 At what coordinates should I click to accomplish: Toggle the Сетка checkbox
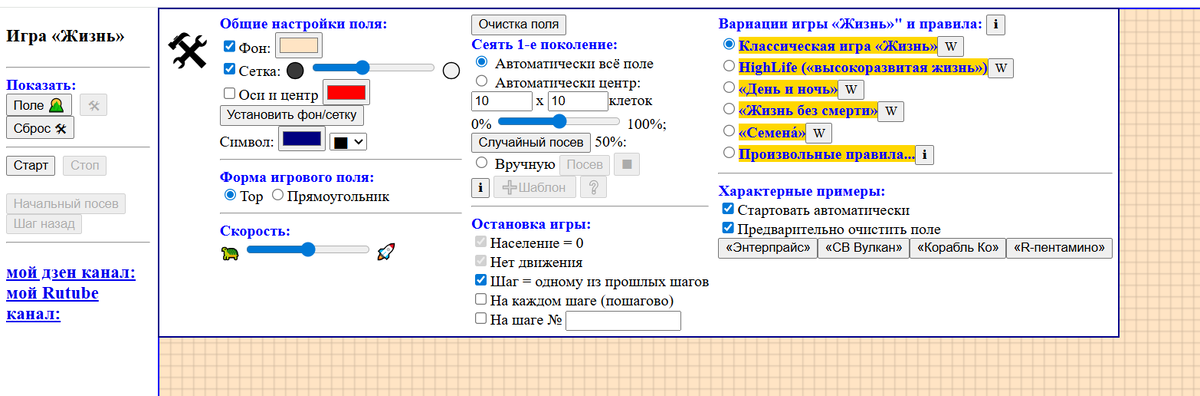tap(229, 70)
